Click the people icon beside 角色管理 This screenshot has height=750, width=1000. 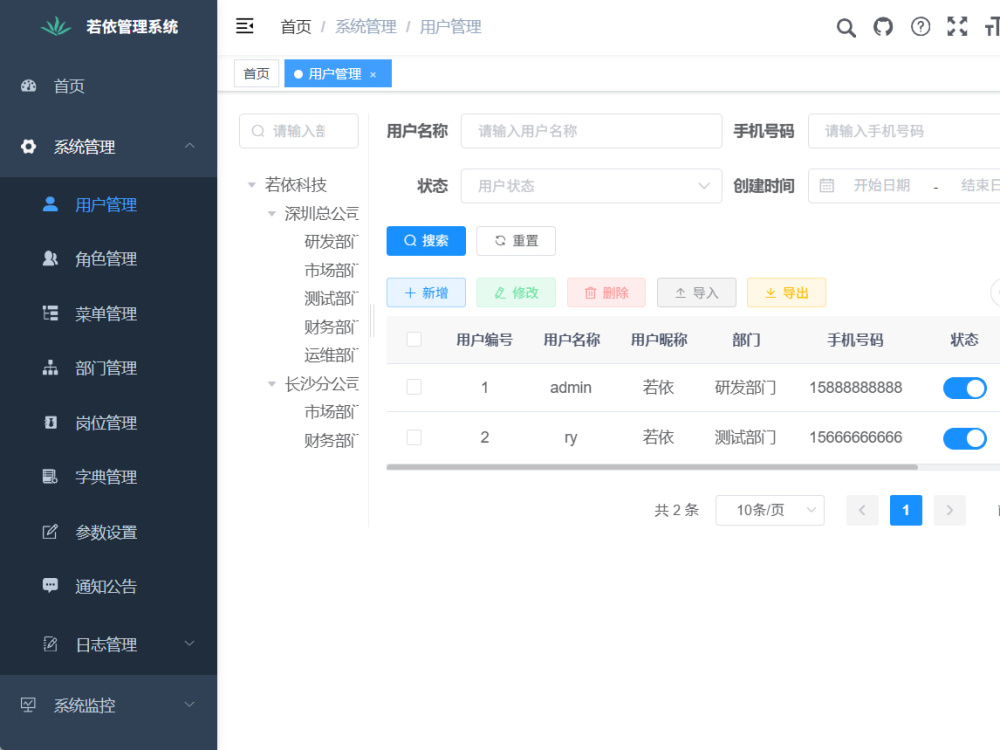50,258
